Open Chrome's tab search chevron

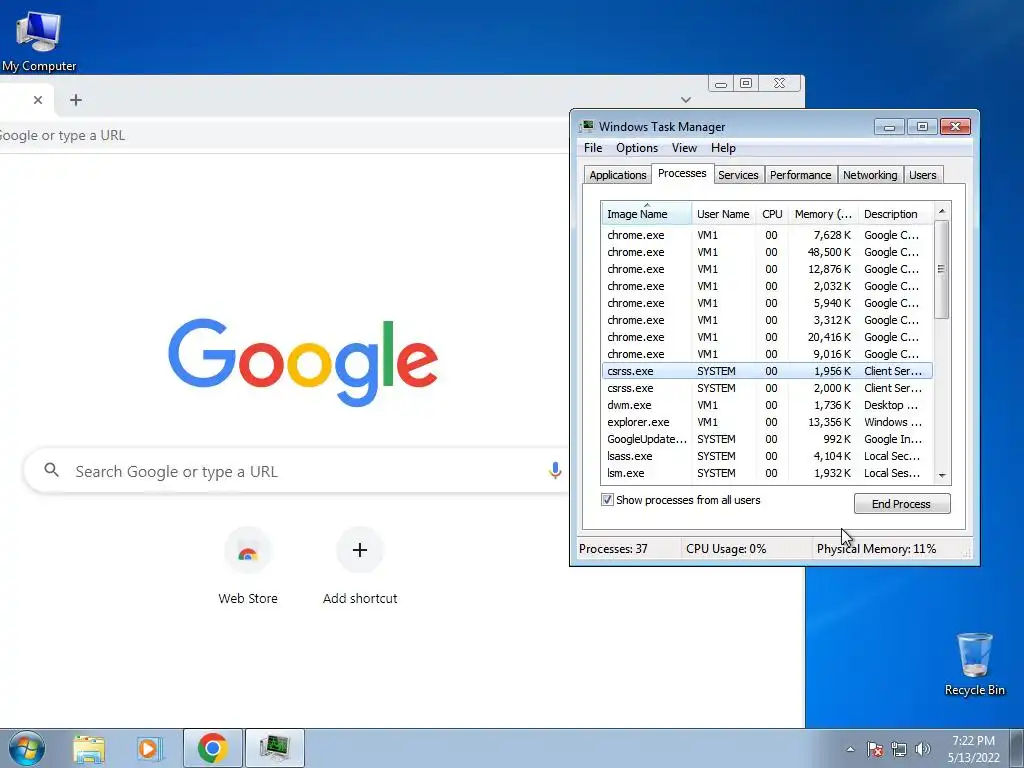point(686,100)
